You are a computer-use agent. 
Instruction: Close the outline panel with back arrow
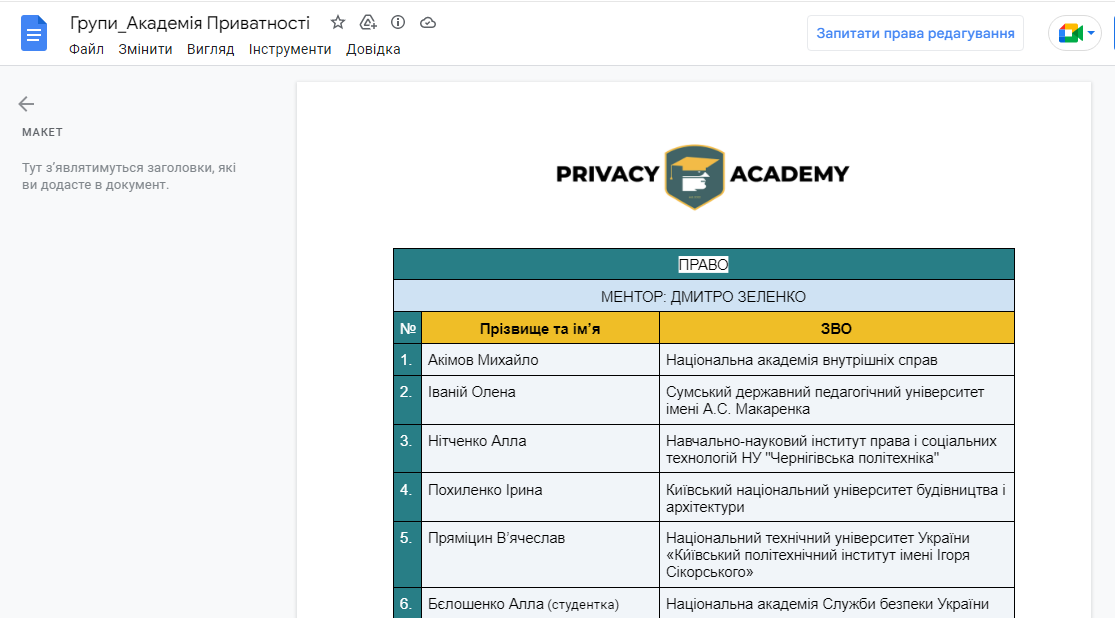26,103
